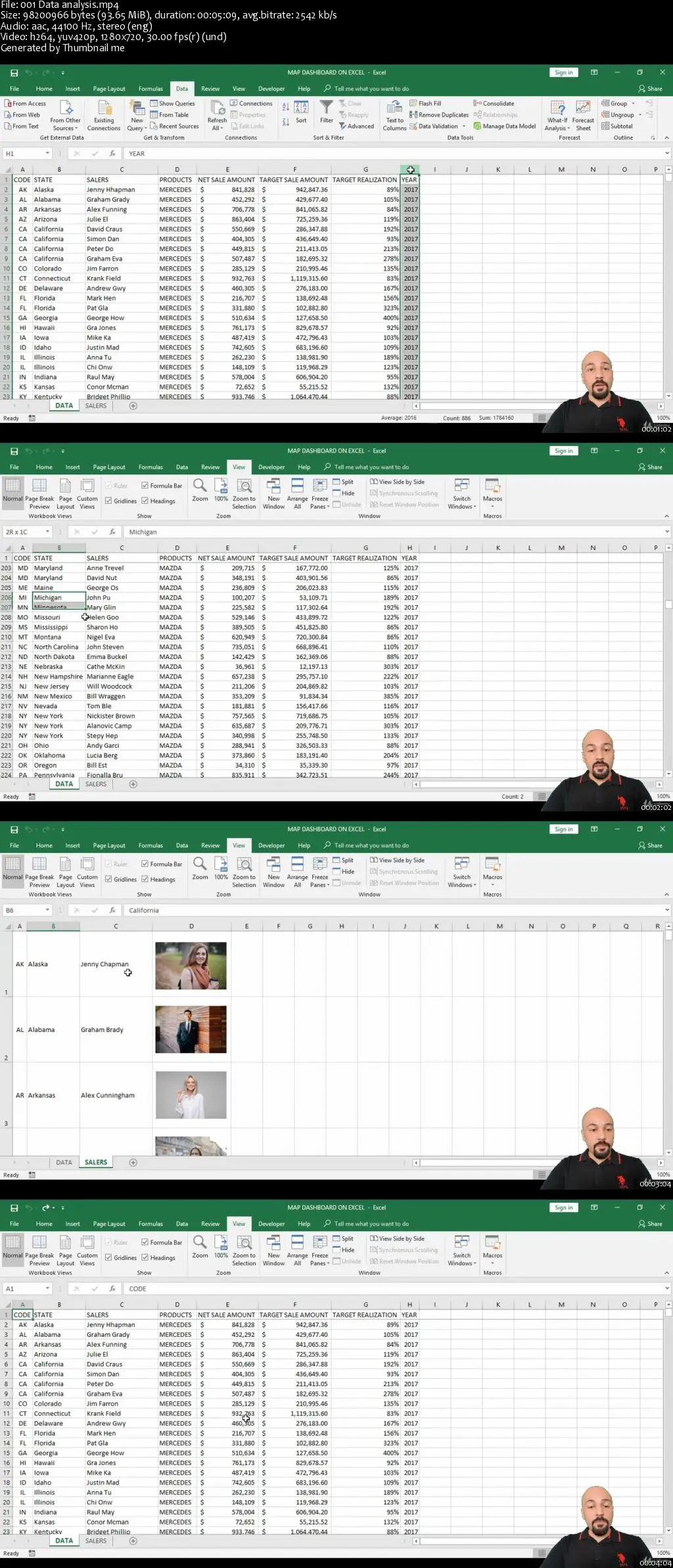Screen dimensions: 673x1568
Task: Sort A to Z ascending icon
Action: click(286, 106)
